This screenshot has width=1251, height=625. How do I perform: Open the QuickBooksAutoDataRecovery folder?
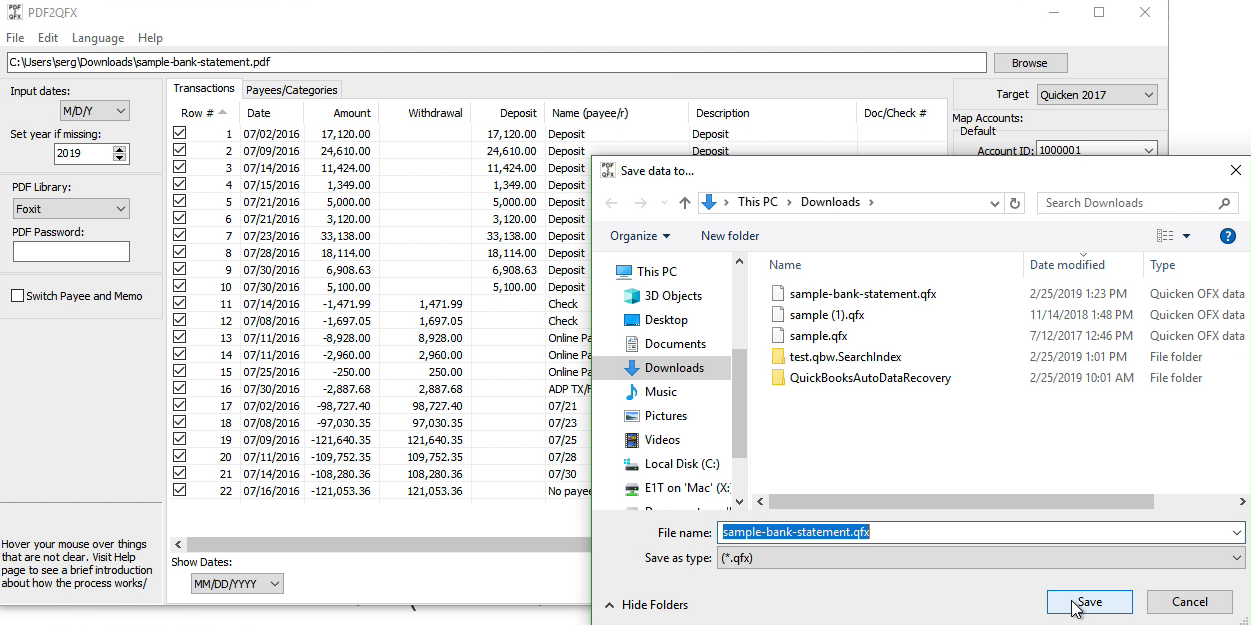coord(870,378)
